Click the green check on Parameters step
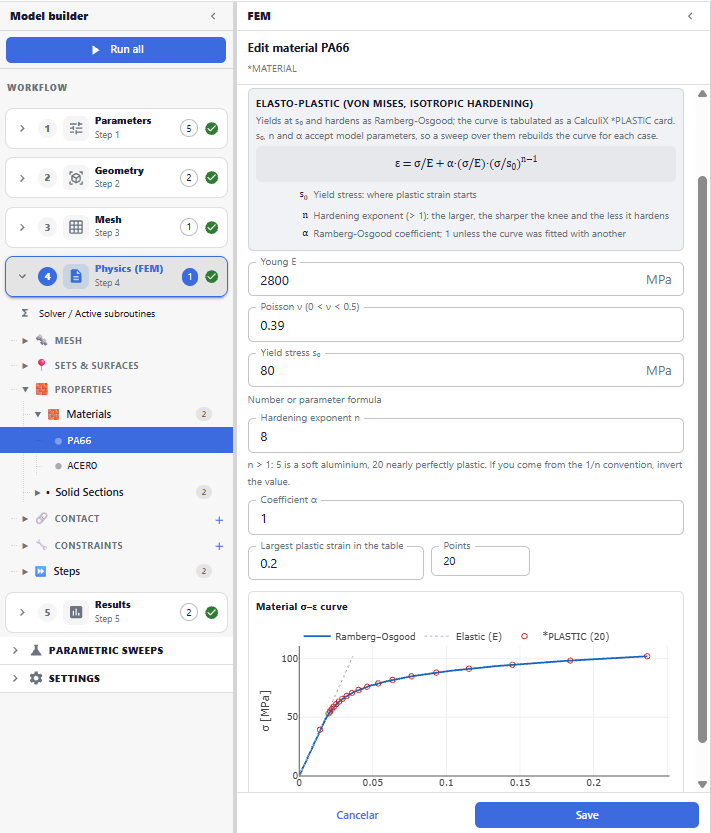The width and height of the screenshot is (711, 833). coord(211,128)
